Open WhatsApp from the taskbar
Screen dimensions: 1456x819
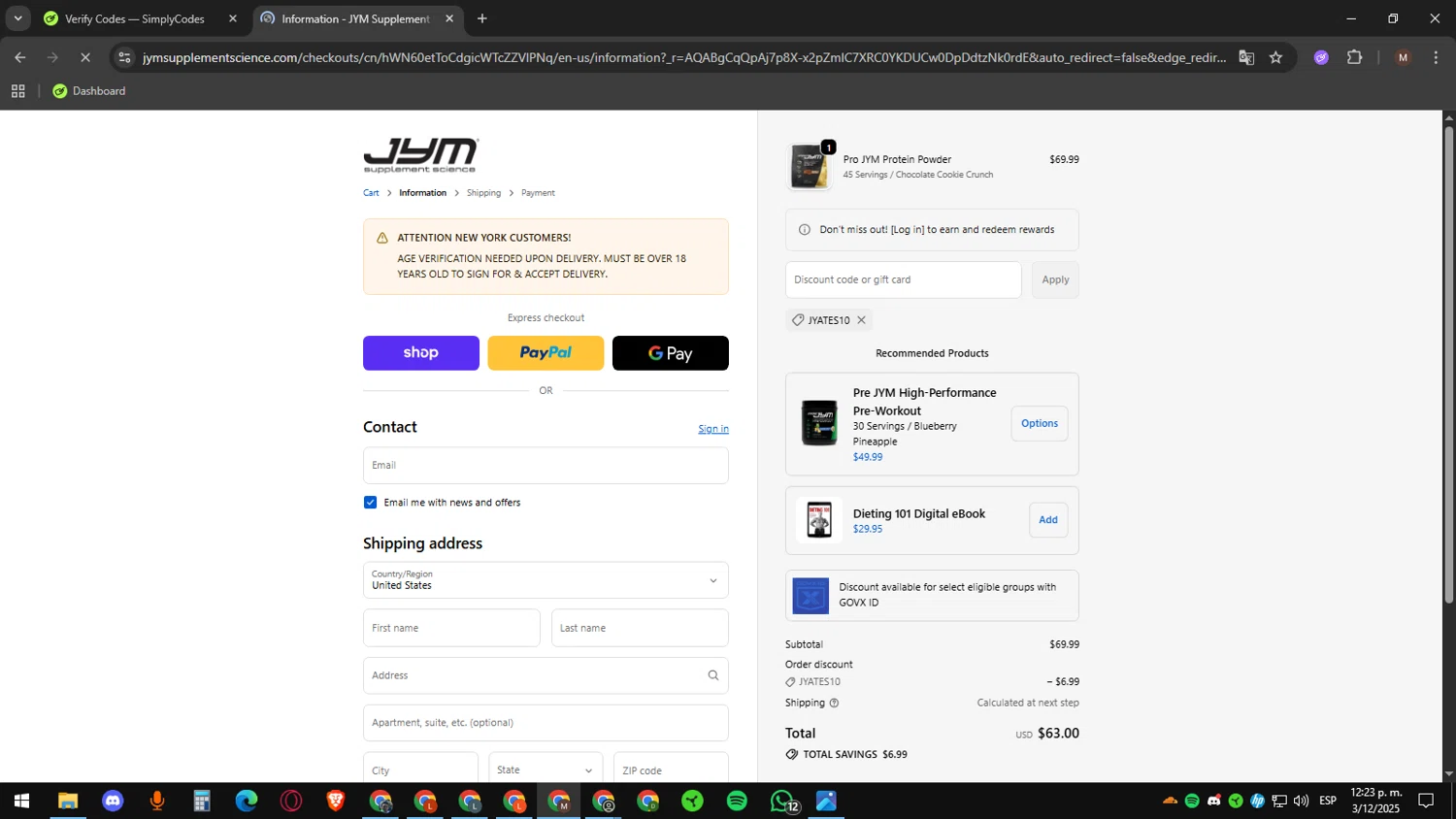[782, 802]
